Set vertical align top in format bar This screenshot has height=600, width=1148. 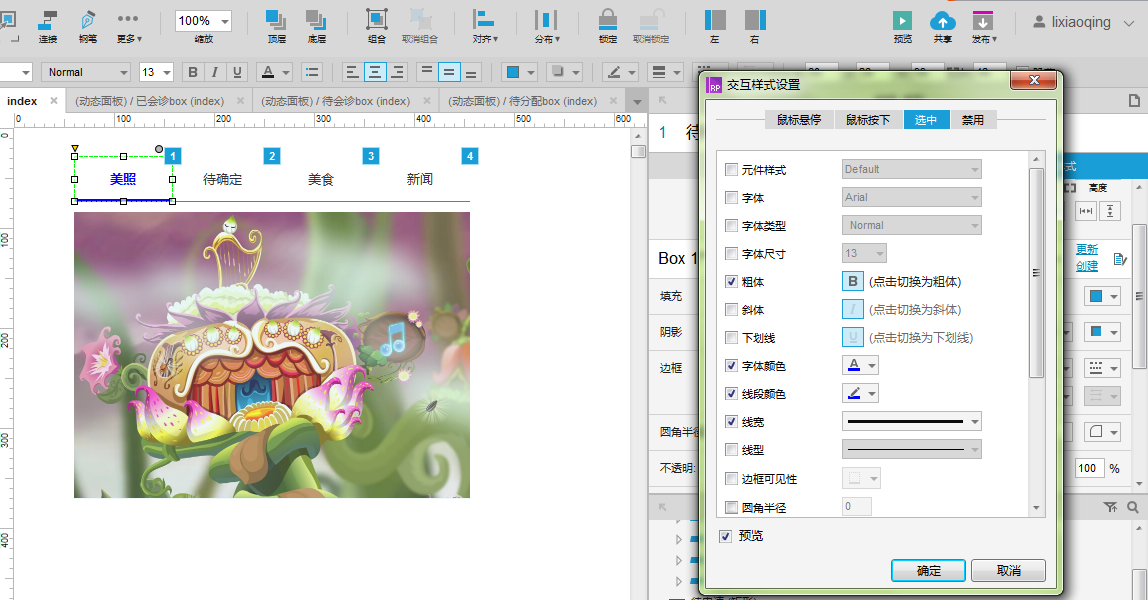(426, 72)
